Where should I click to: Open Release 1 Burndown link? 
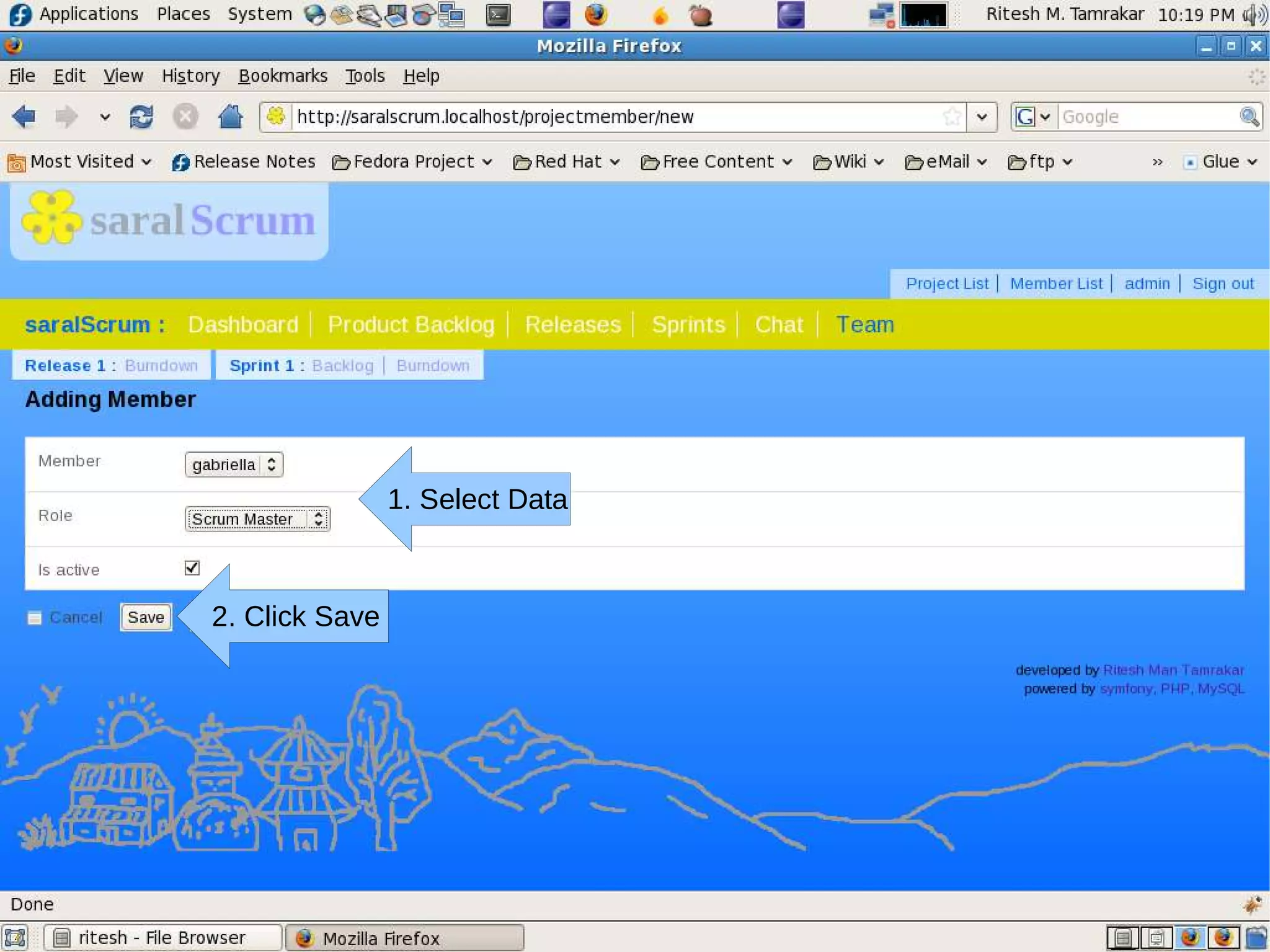pos(161,365)
